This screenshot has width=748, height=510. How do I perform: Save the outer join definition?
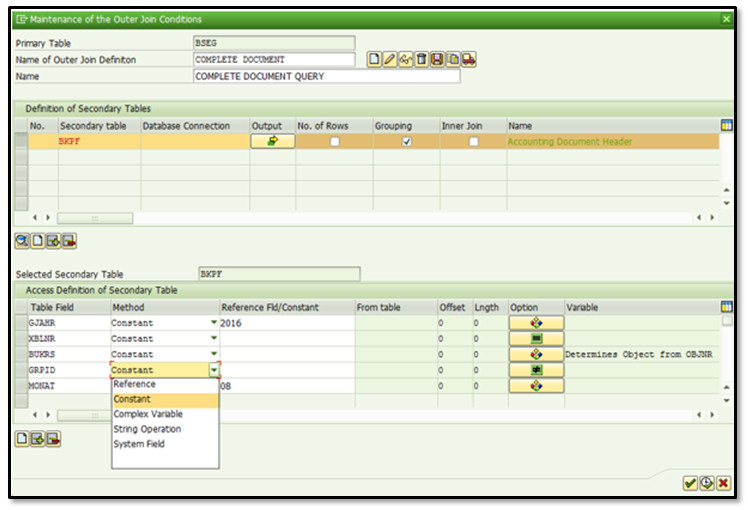point(437,60)
